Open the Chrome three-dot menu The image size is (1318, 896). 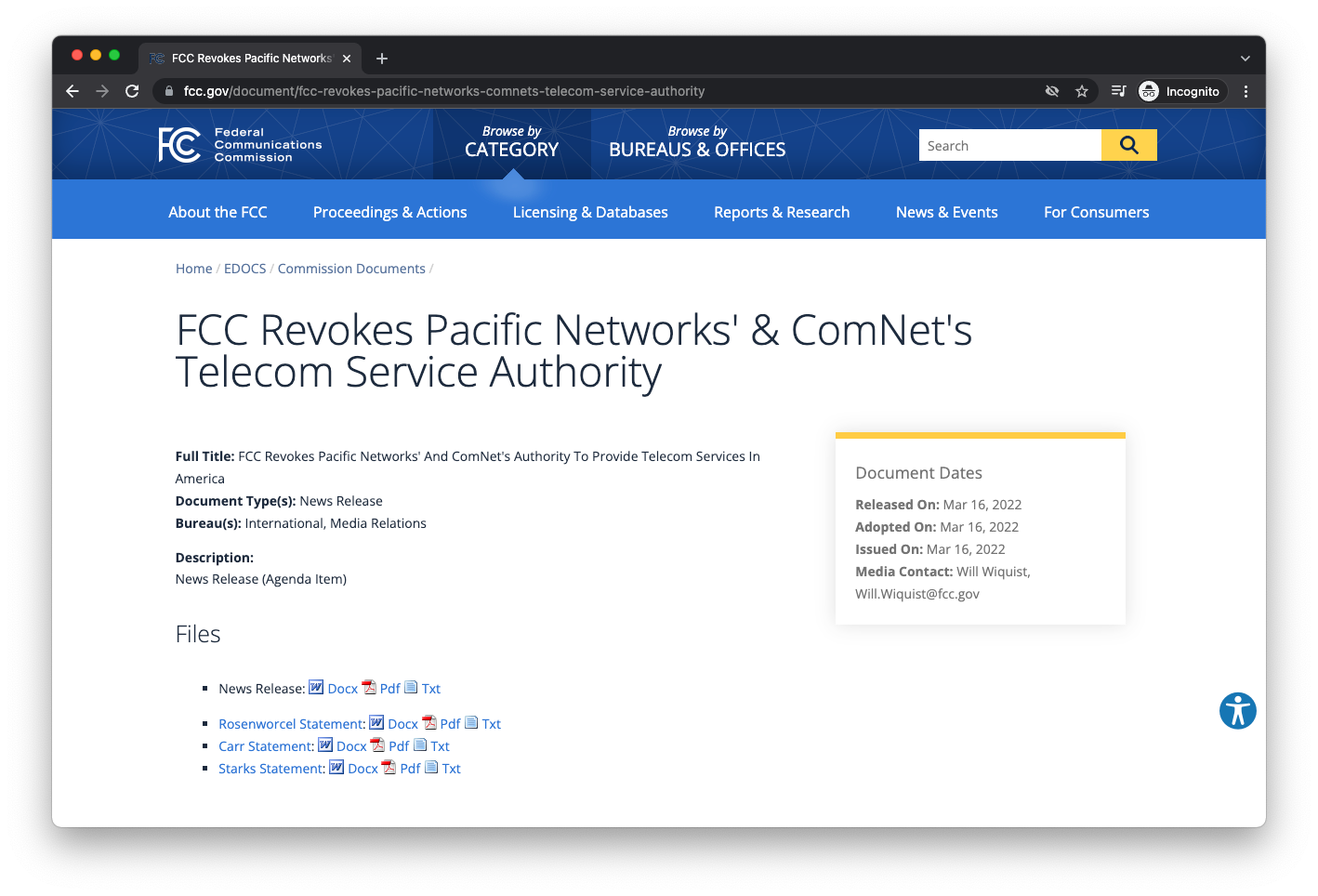(x=1246, y=91)
